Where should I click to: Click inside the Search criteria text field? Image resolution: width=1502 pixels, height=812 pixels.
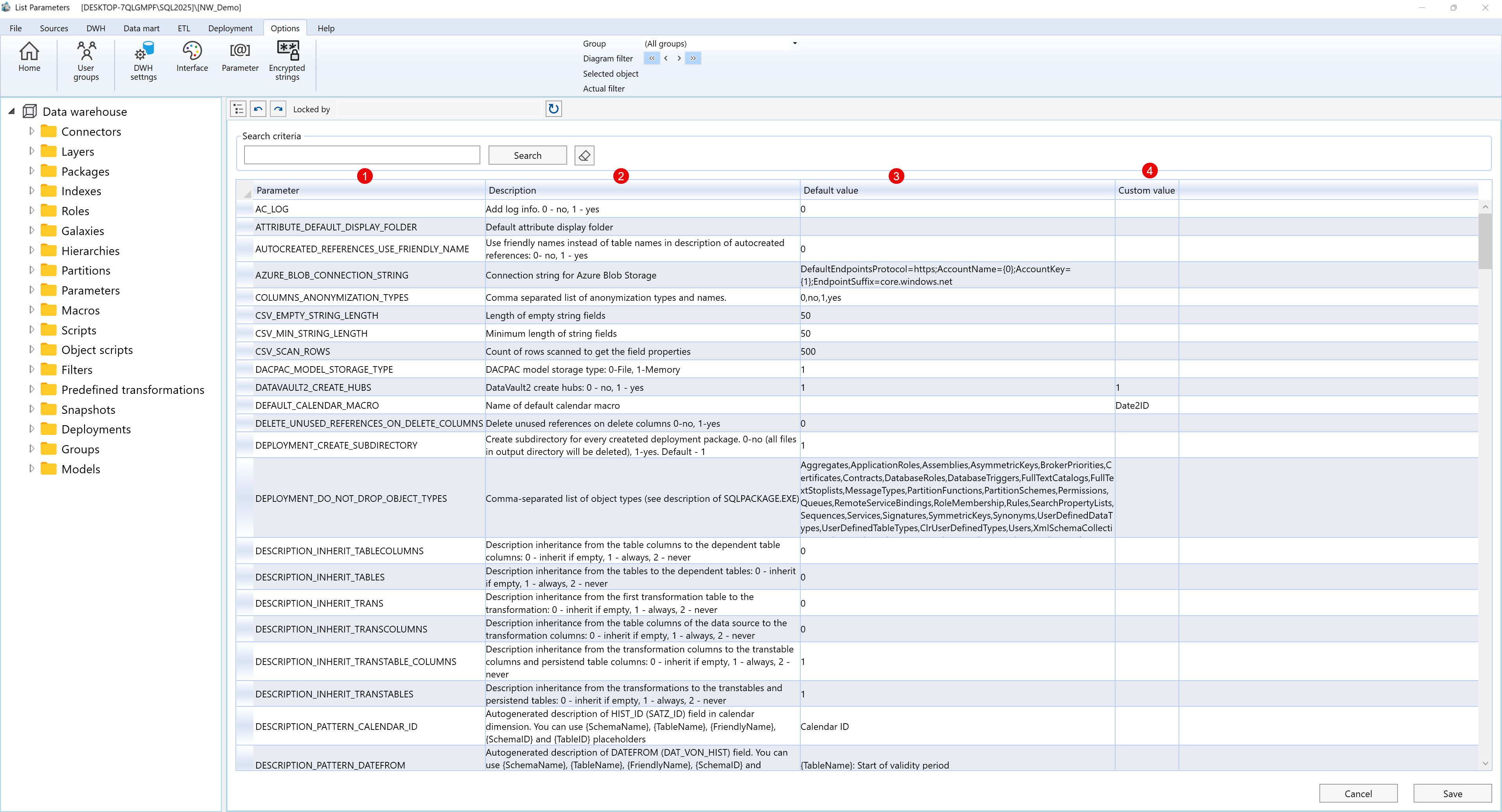[361, 154]
